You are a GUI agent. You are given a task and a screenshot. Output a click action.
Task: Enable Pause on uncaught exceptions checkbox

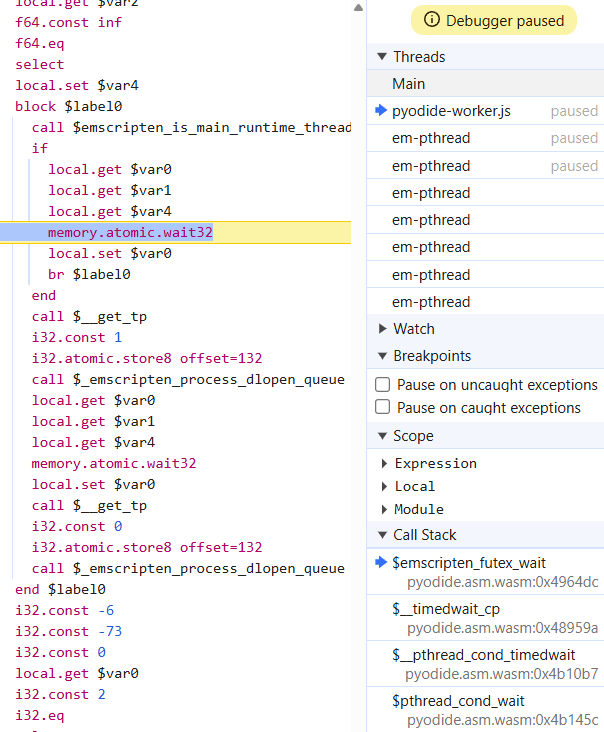click(x=382, y=385)
